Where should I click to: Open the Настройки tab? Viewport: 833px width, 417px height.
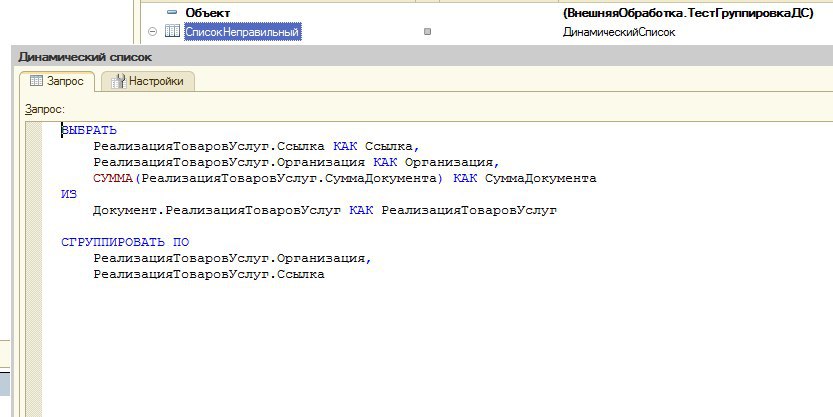click(148, 81)
